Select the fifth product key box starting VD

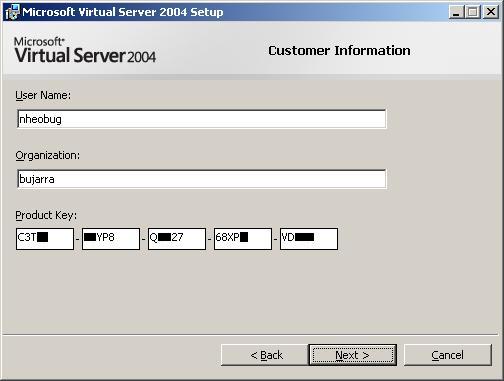(x=309, y=238)
